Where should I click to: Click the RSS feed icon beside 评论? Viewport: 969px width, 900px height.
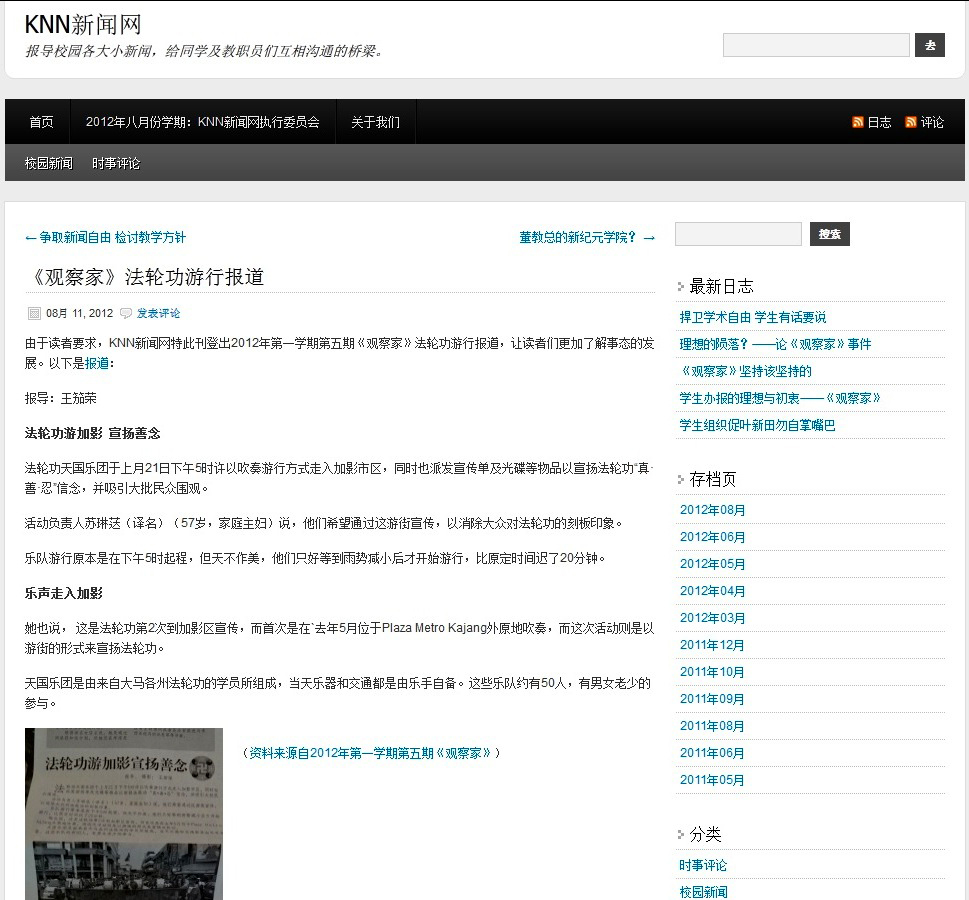[x=910, y=122]
